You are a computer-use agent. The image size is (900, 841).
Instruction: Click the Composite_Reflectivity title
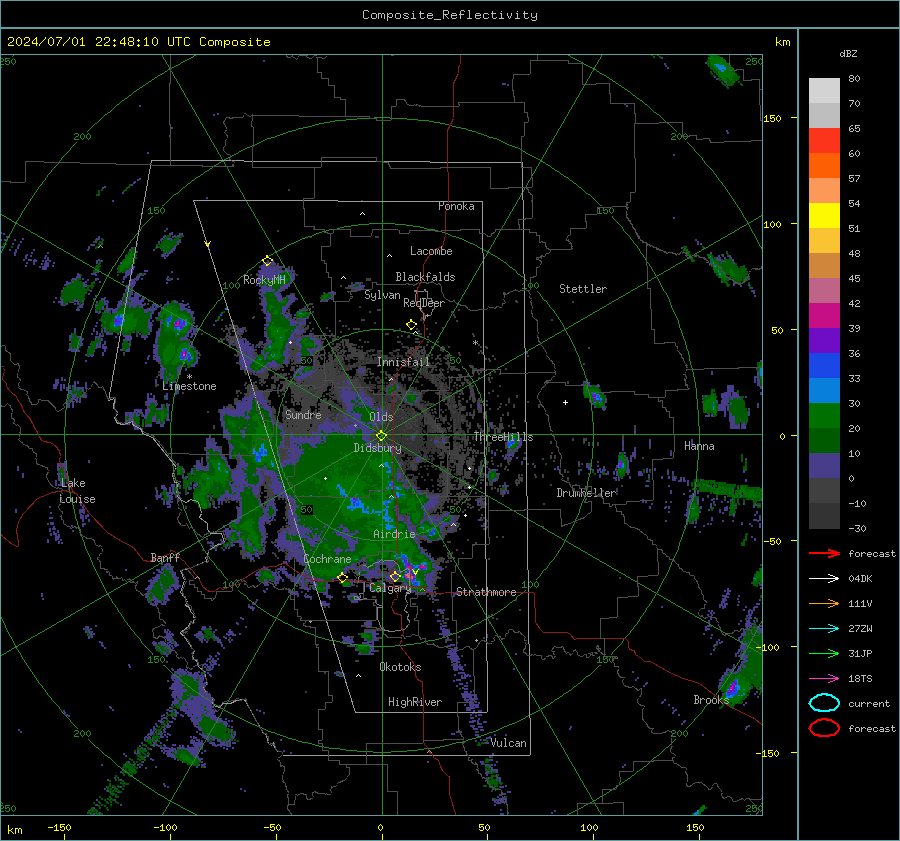click(x=449, y=15)
